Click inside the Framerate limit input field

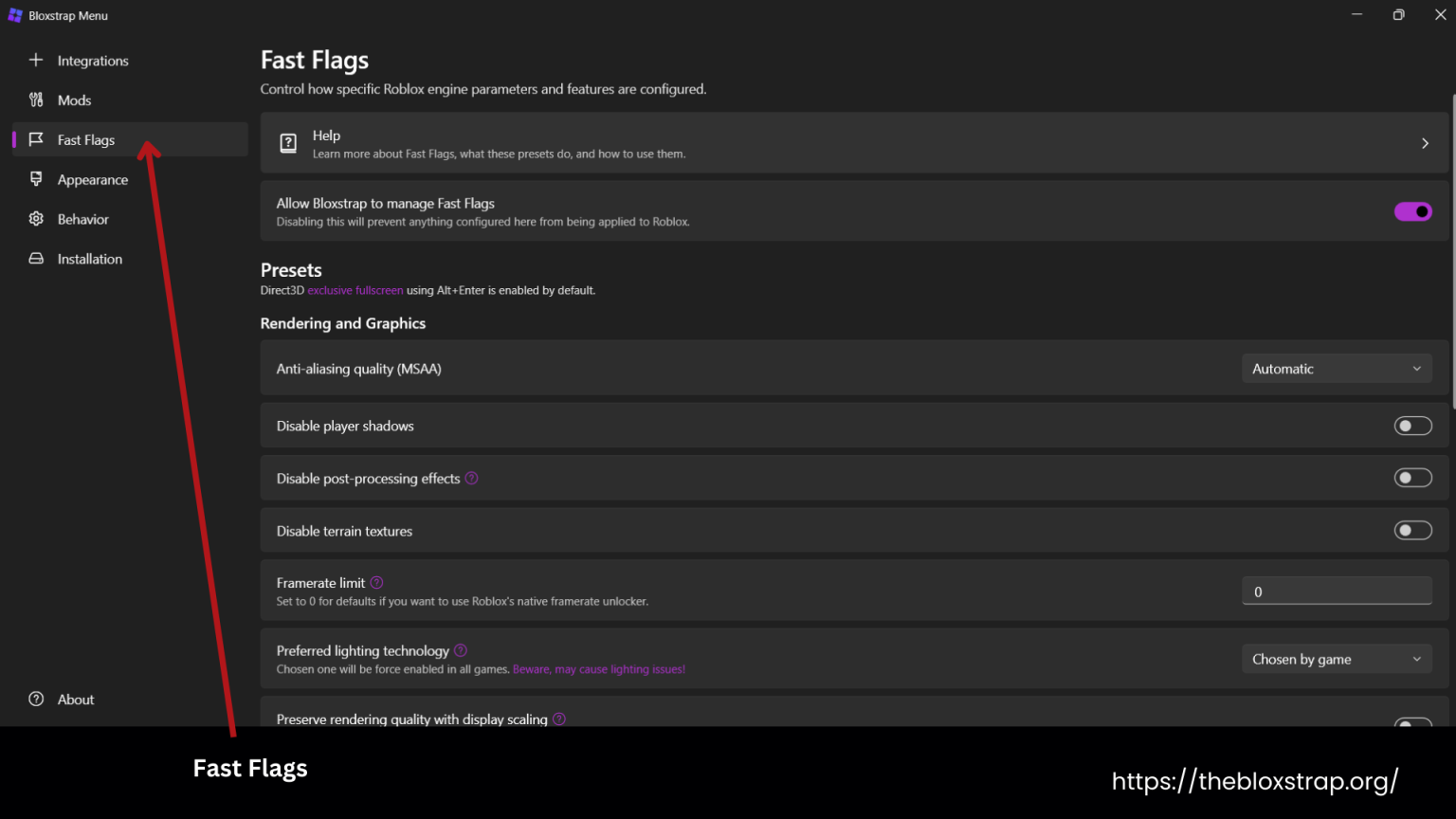1337,591
